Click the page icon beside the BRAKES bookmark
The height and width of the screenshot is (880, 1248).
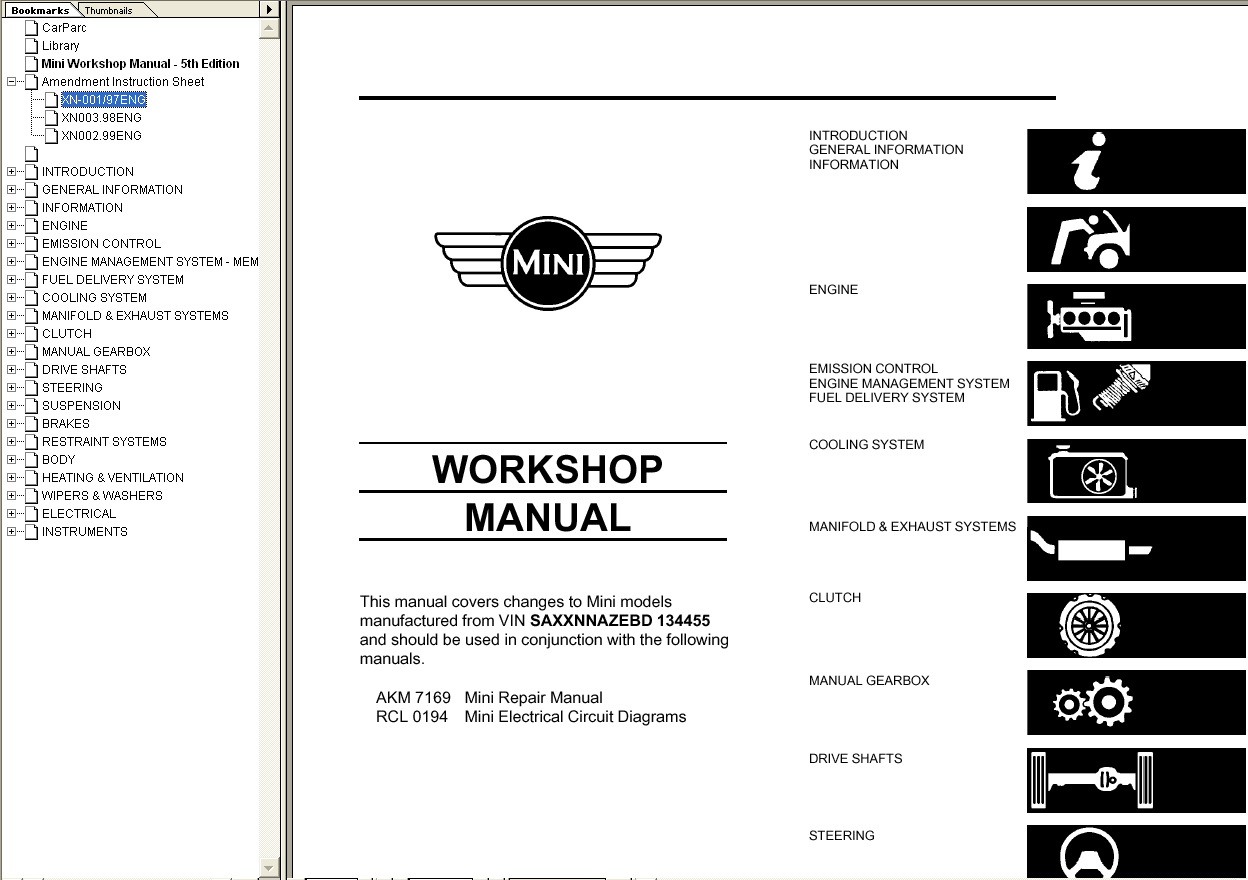[x=31, y=424]
